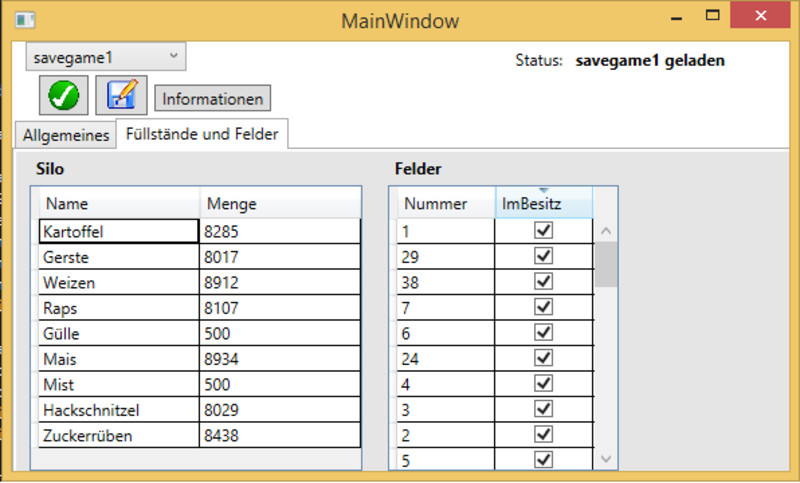Maximize the MainWindow
The height and width of the screenshot is (483, 800).
(713, 16)
